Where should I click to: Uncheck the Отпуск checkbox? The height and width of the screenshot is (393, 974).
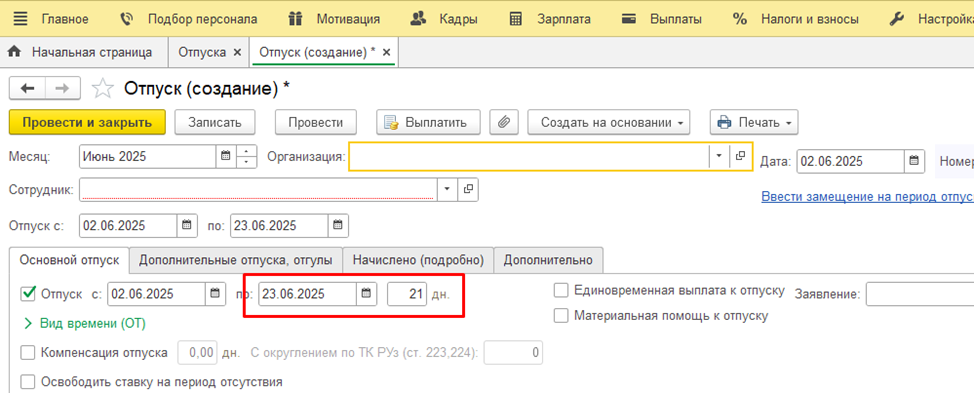[28, 294]
